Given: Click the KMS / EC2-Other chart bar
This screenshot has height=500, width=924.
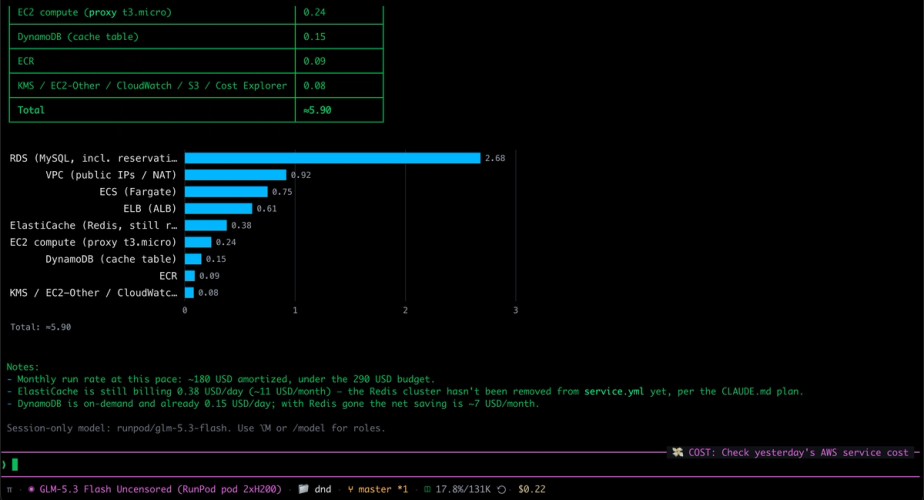Looking at the screenshot, I should pyautogui.click(x=189, y=292).
